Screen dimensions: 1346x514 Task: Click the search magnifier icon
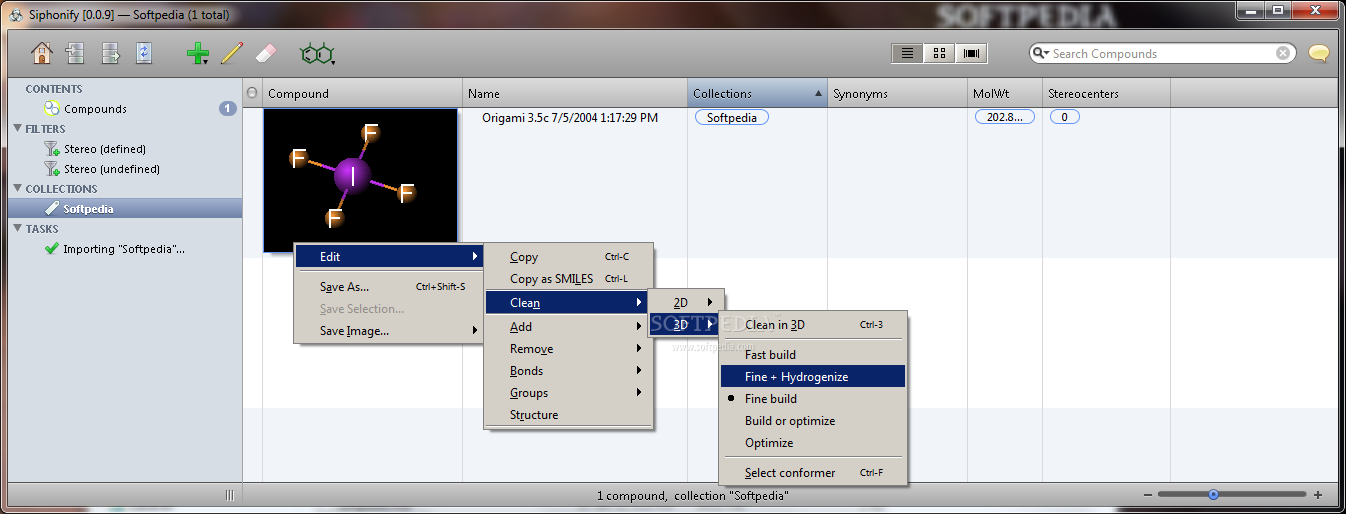pyautogui.click(x=1041, y=54)
